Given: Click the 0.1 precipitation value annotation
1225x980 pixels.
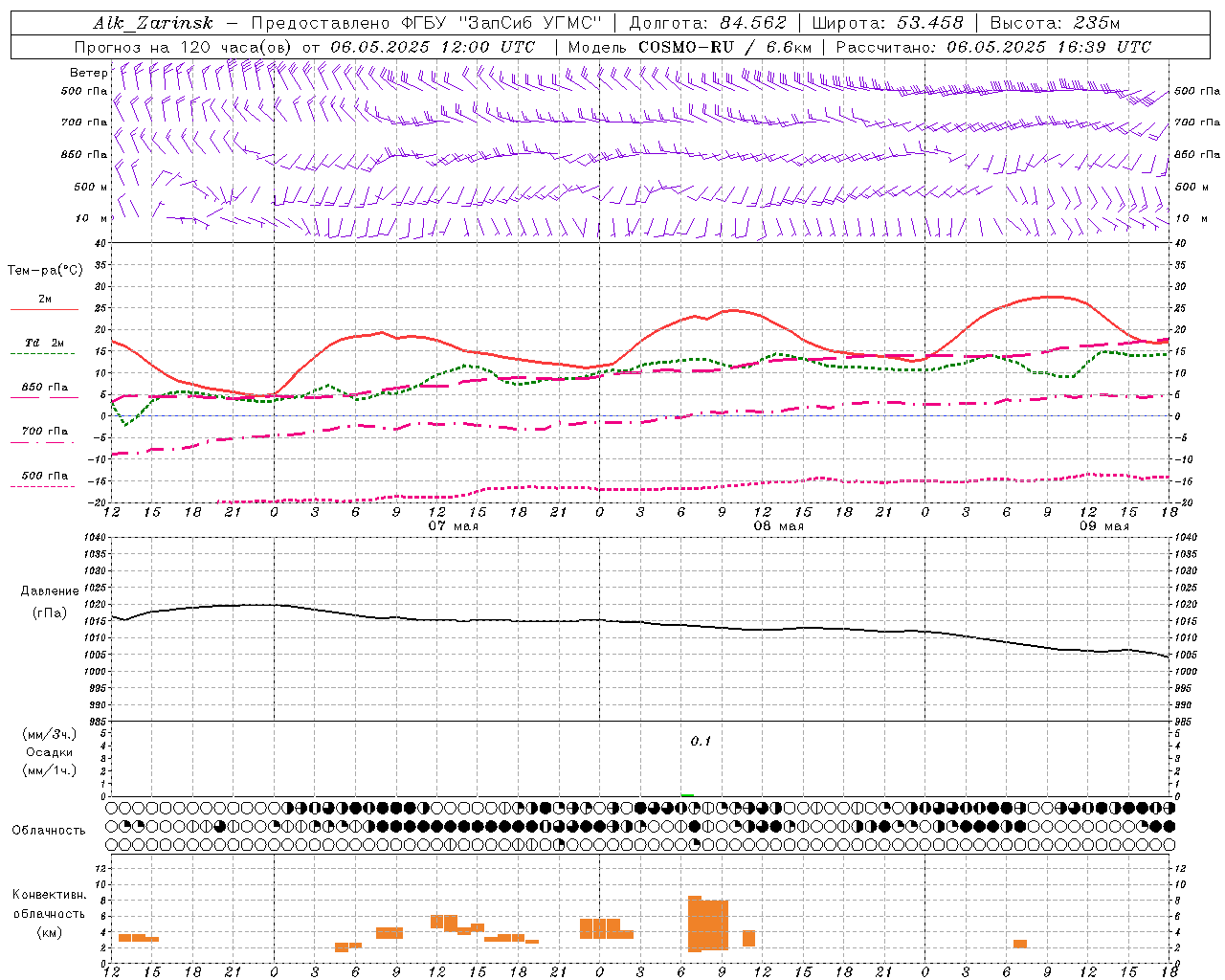Looking at the screenshot, I should click(x=702, y=742).
